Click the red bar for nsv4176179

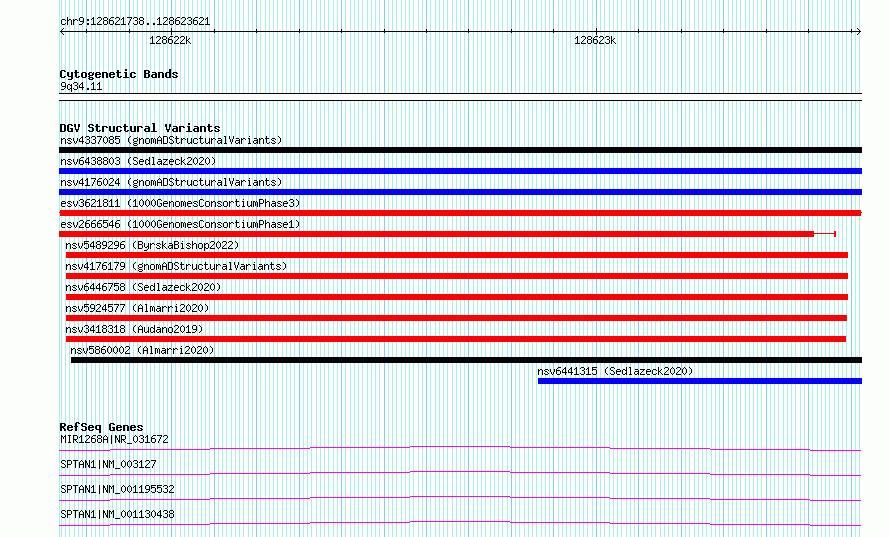(x=457, y=276)
